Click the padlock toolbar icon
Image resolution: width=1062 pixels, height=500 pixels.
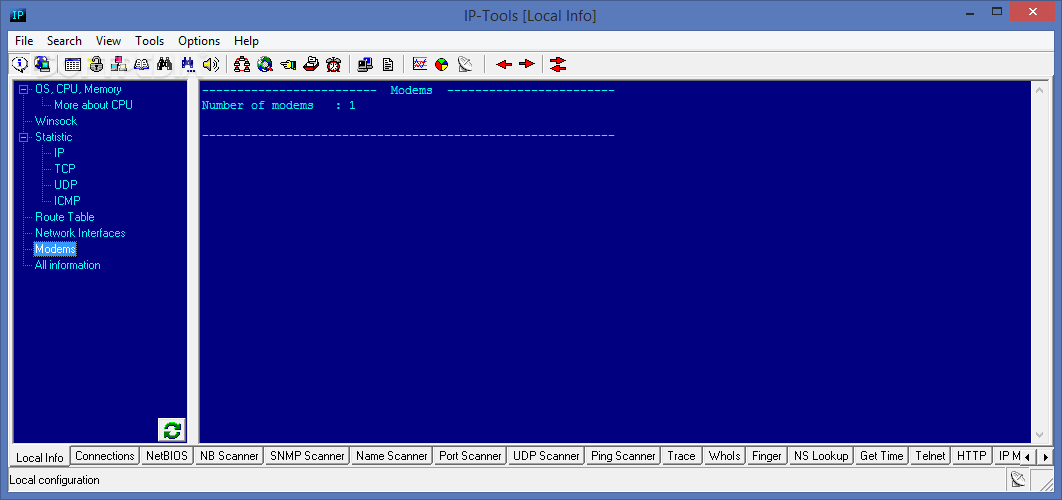[96, 64]
